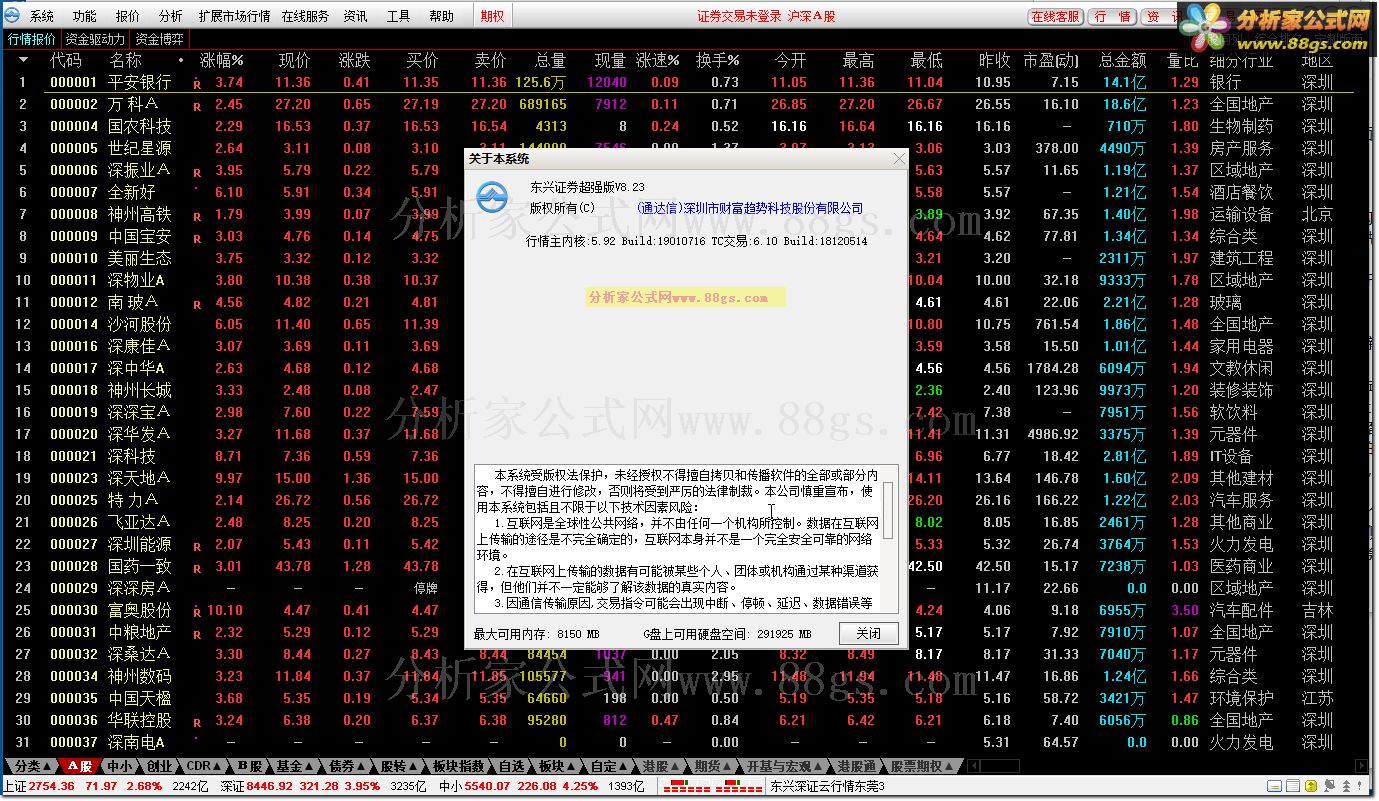Switch to the 资金博弈 tab

click(160, 40)
